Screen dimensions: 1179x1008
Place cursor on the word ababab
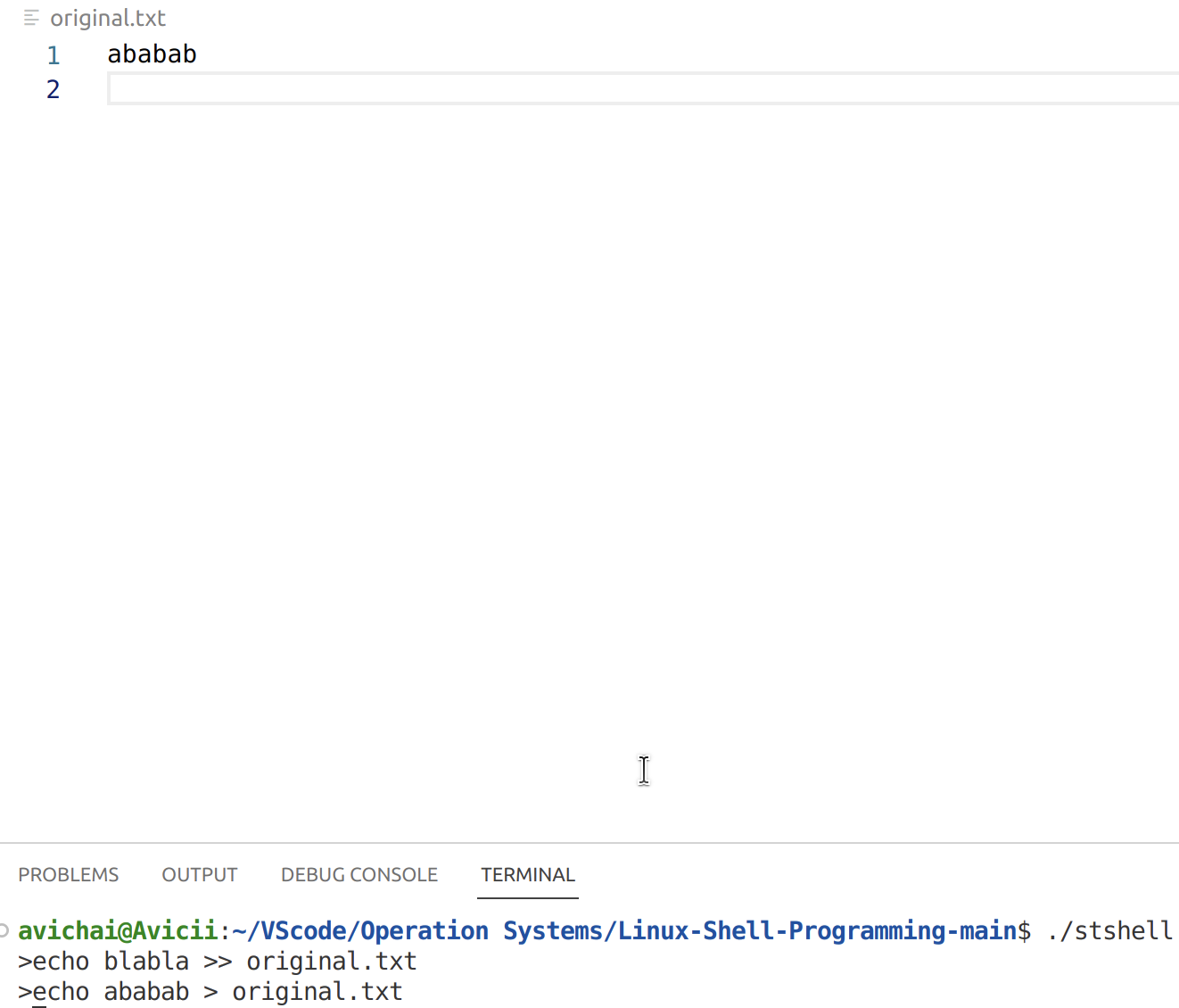pyautogui.click(x=152, y=54)
